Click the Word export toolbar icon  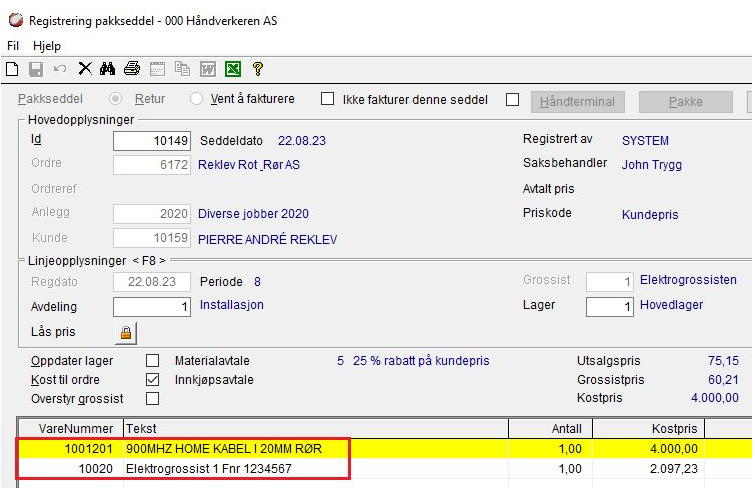(x=208, y=69)
